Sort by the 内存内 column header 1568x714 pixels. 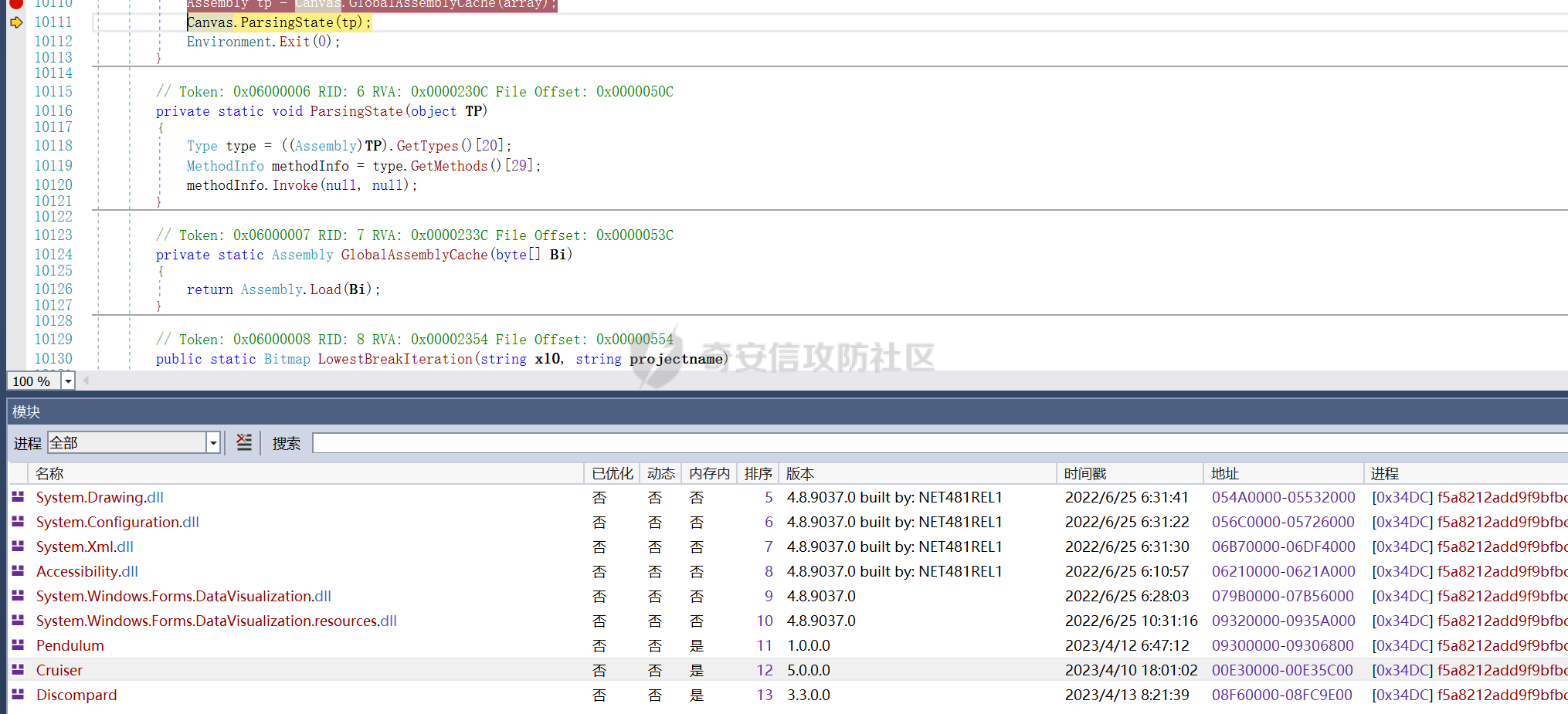pyautogui.click(x=709, y=473)
